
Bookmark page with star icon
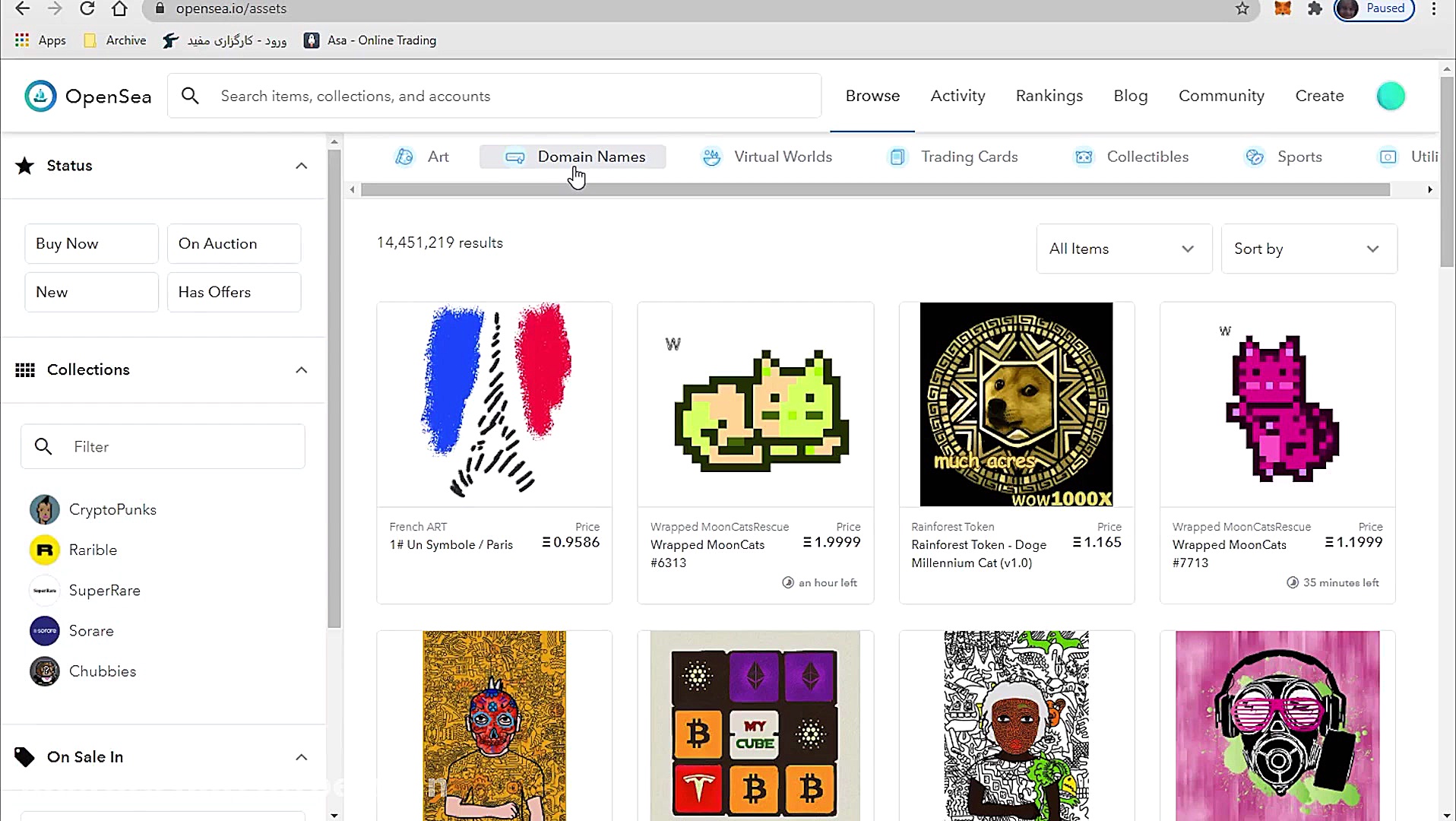[1242, 8]
